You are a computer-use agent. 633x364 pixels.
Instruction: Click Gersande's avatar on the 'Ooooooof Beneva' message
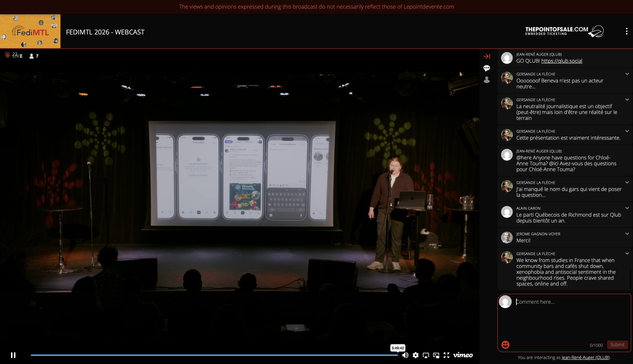coord(507,77)
